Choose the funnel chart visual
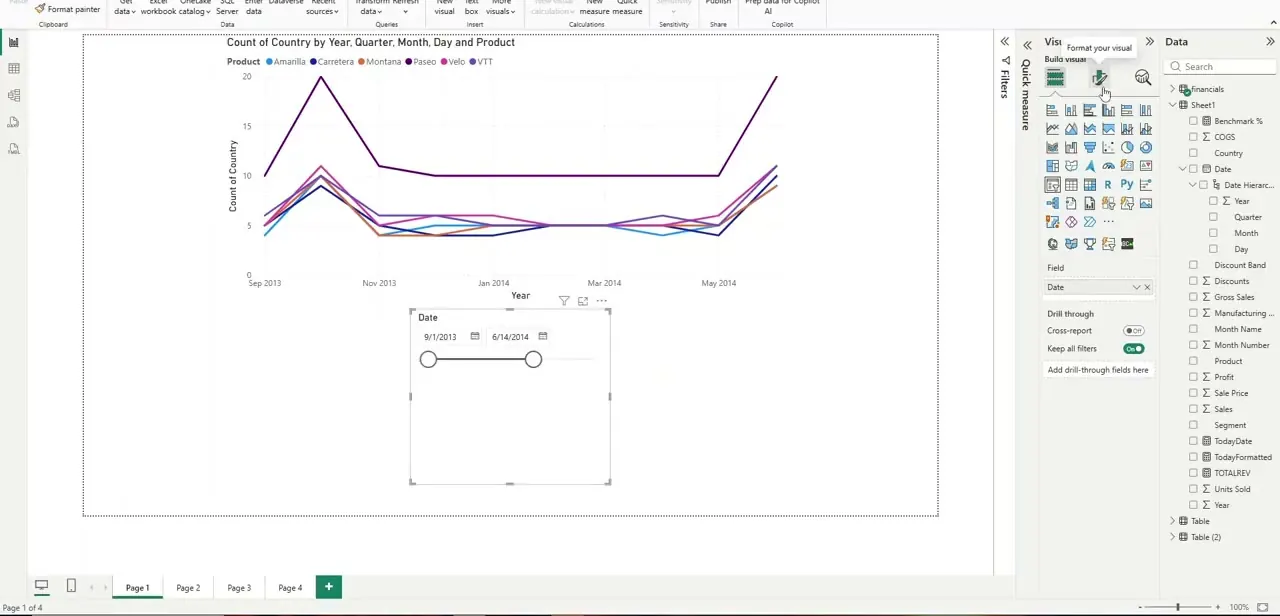 (x=1090, y=148)
